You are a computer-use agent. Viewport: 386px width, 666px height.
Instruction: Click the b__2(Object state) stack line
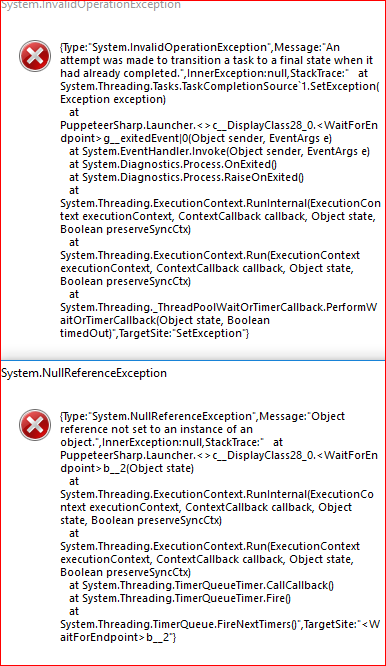[x=127, y=468]
